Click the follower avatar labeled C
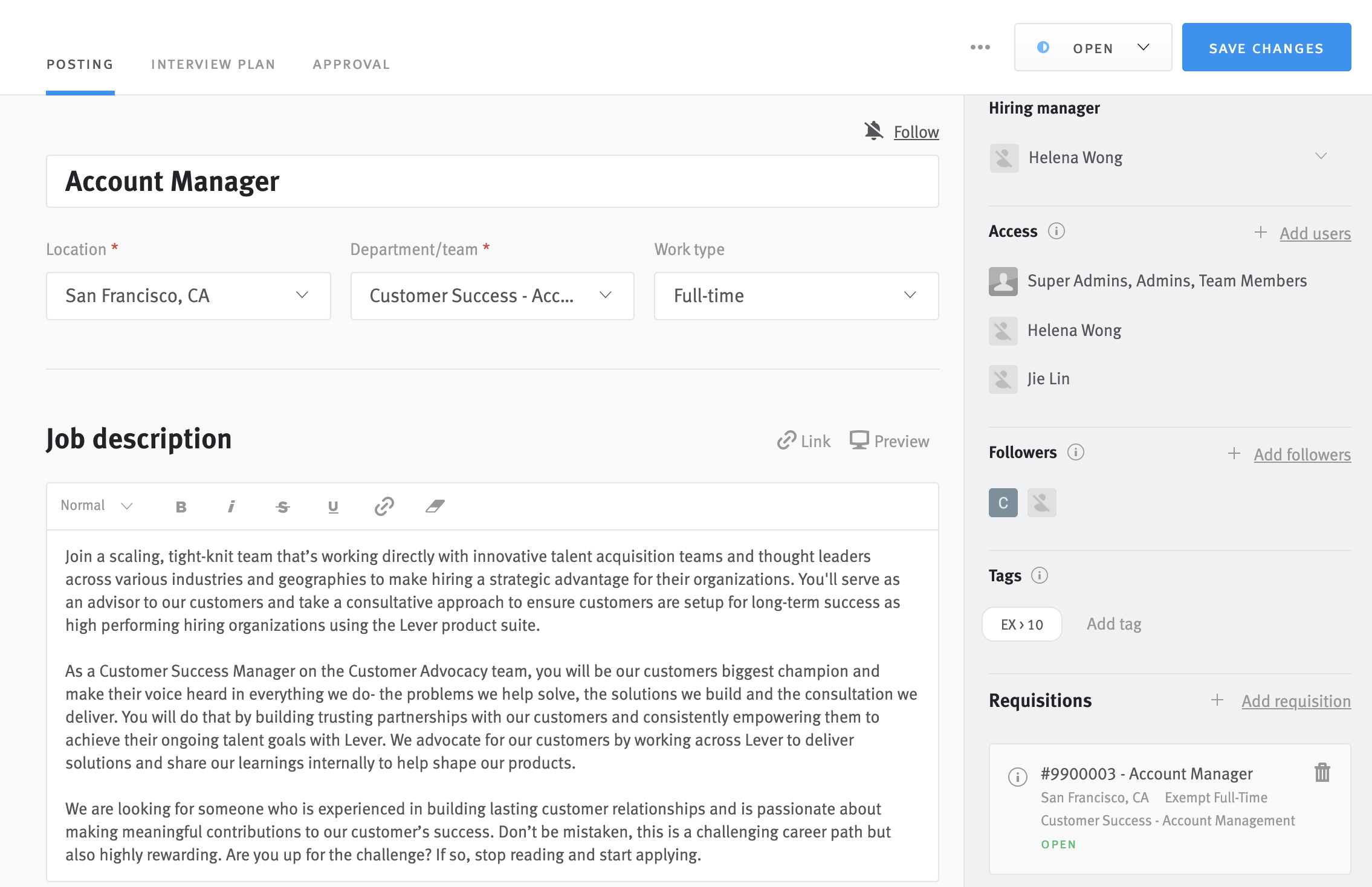Image resolution: width=1372 pixels, height=887 pixels. pos(1003,503)
